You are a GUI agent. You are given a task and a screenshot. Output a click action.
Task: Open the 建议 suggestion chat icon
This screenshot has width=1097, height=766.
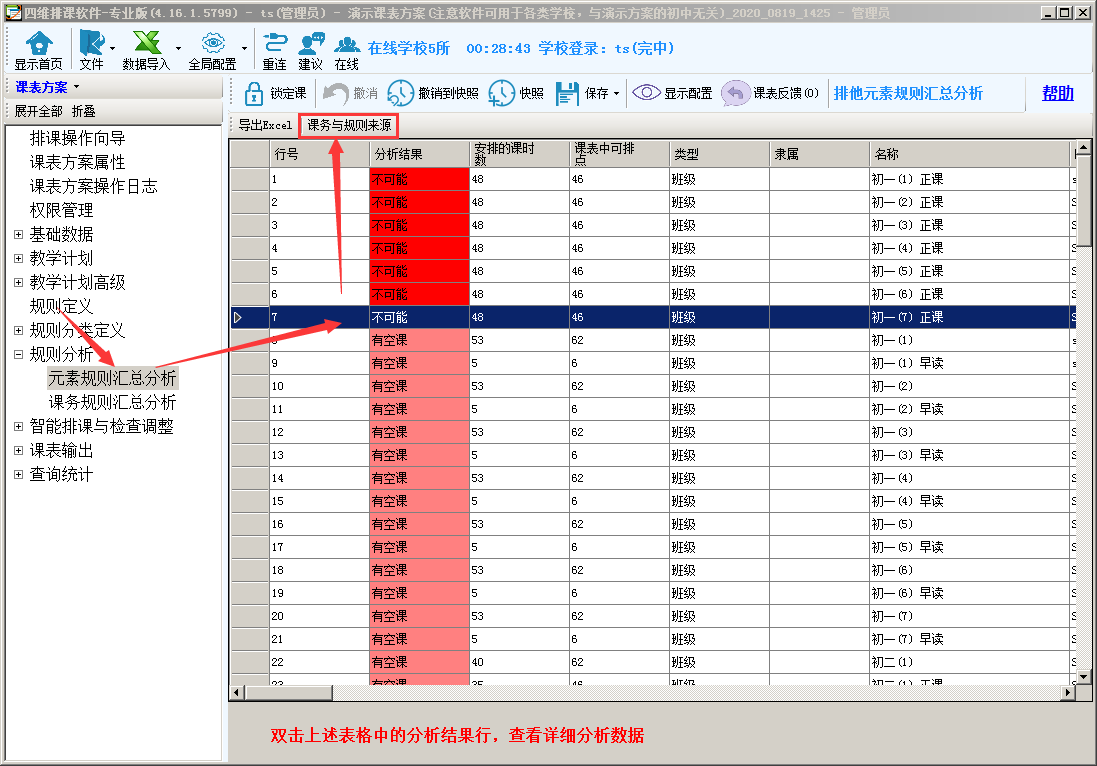(311, 43)
